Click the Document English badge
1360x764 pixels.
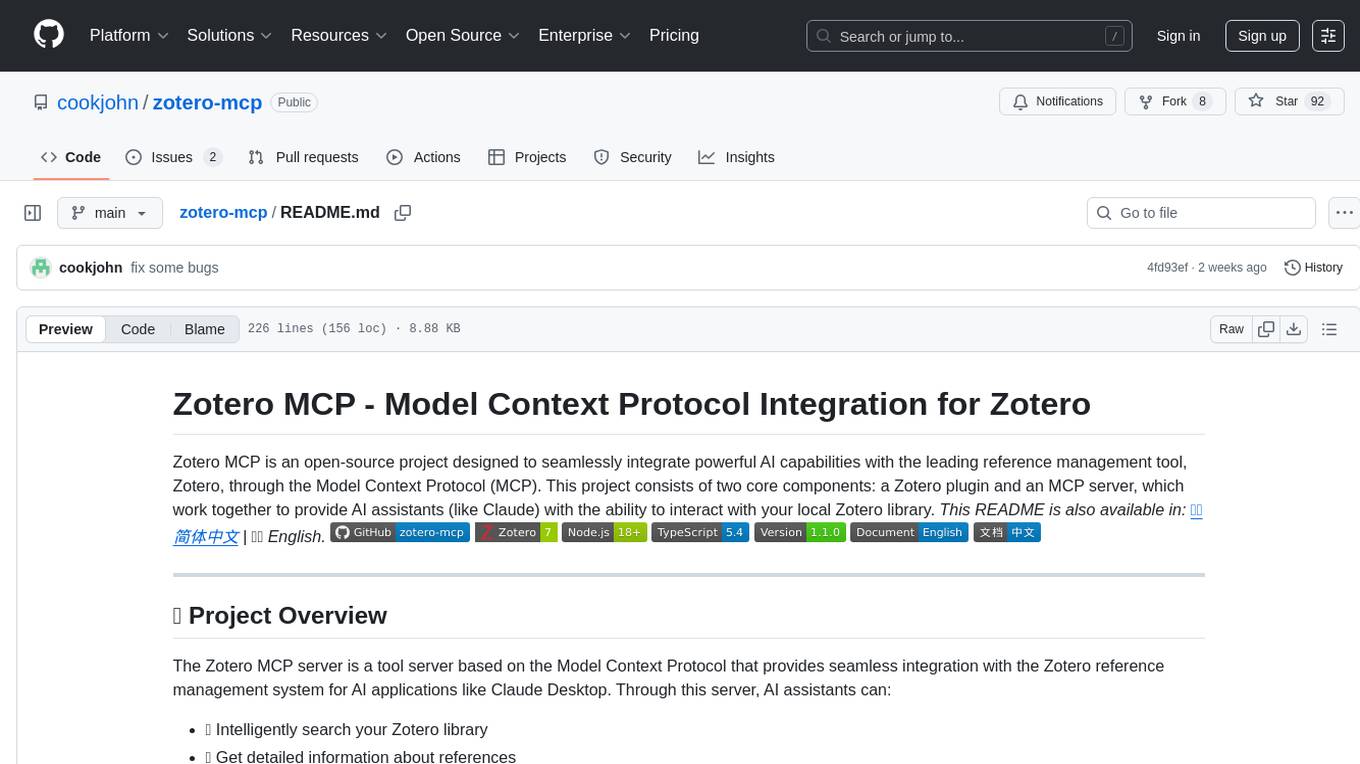pos(909,532)
